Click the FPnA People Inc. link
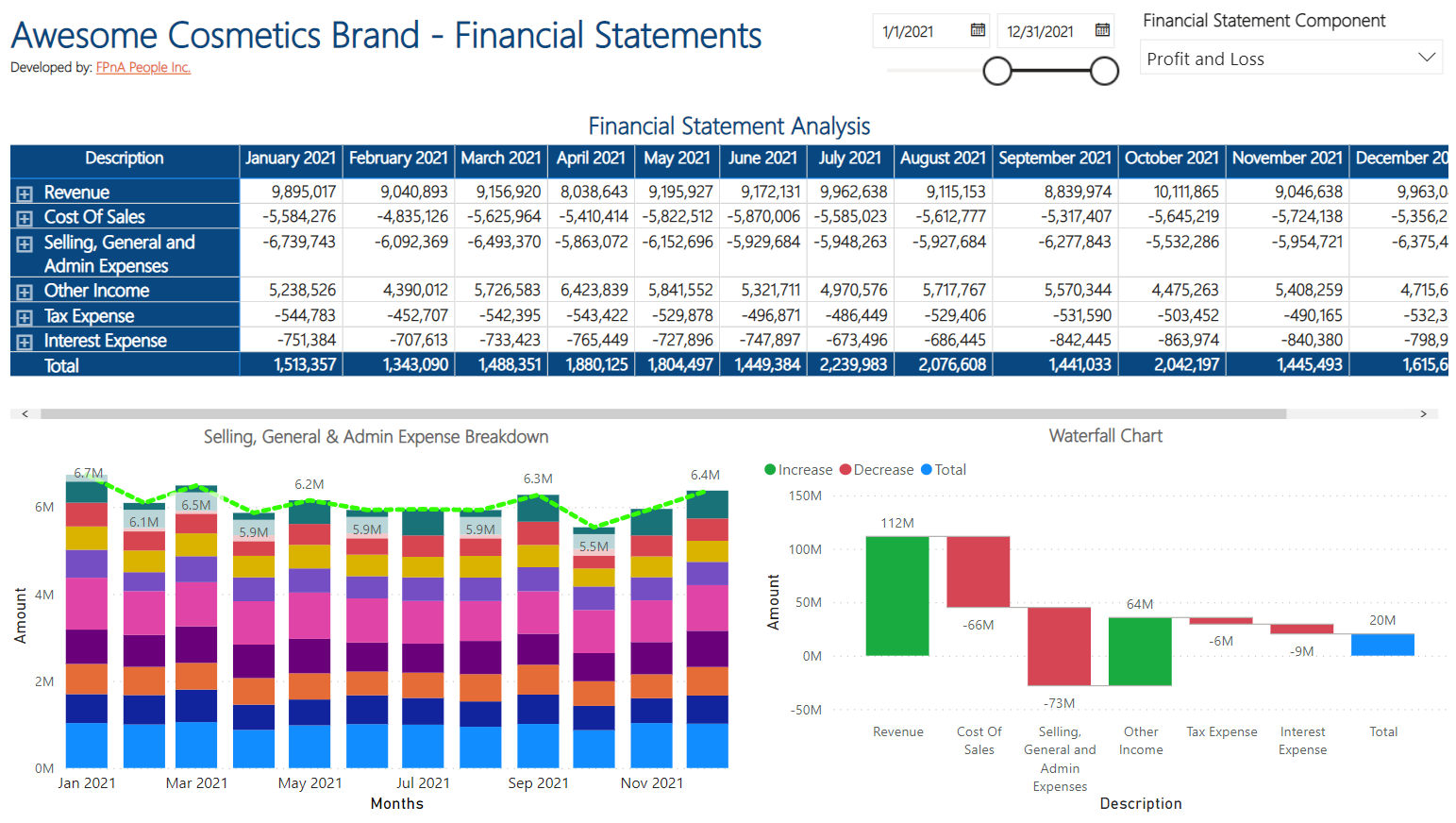This screenshot has height=823, width=1456. click(x=142, y=67)
